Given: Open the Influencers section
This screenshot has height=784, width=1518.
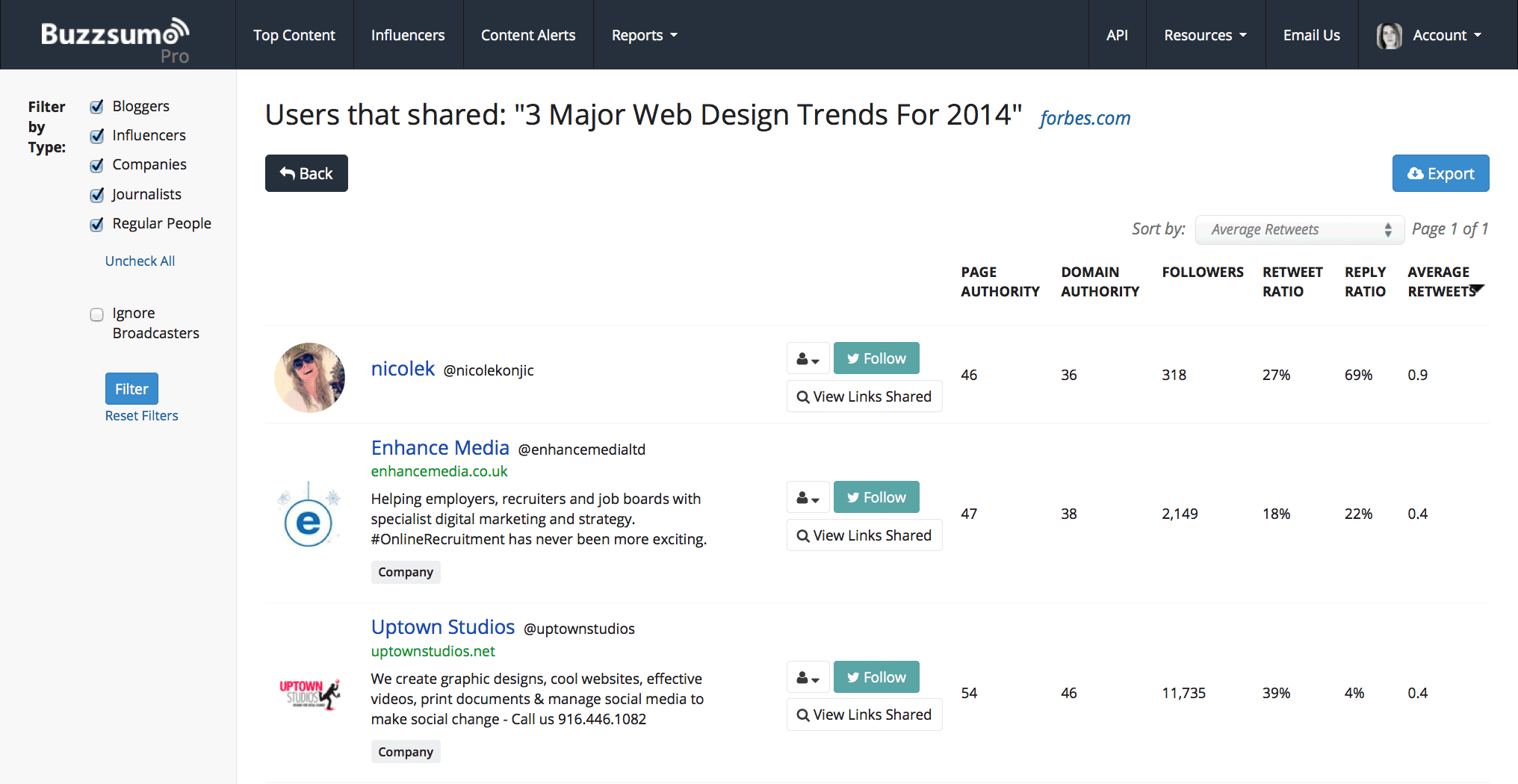Looking at the screenshot, I should (408, 35).
